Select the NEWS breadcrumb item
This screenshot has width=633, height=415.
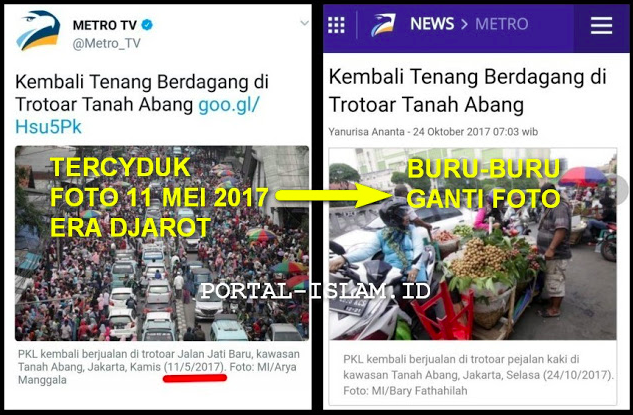432,24
